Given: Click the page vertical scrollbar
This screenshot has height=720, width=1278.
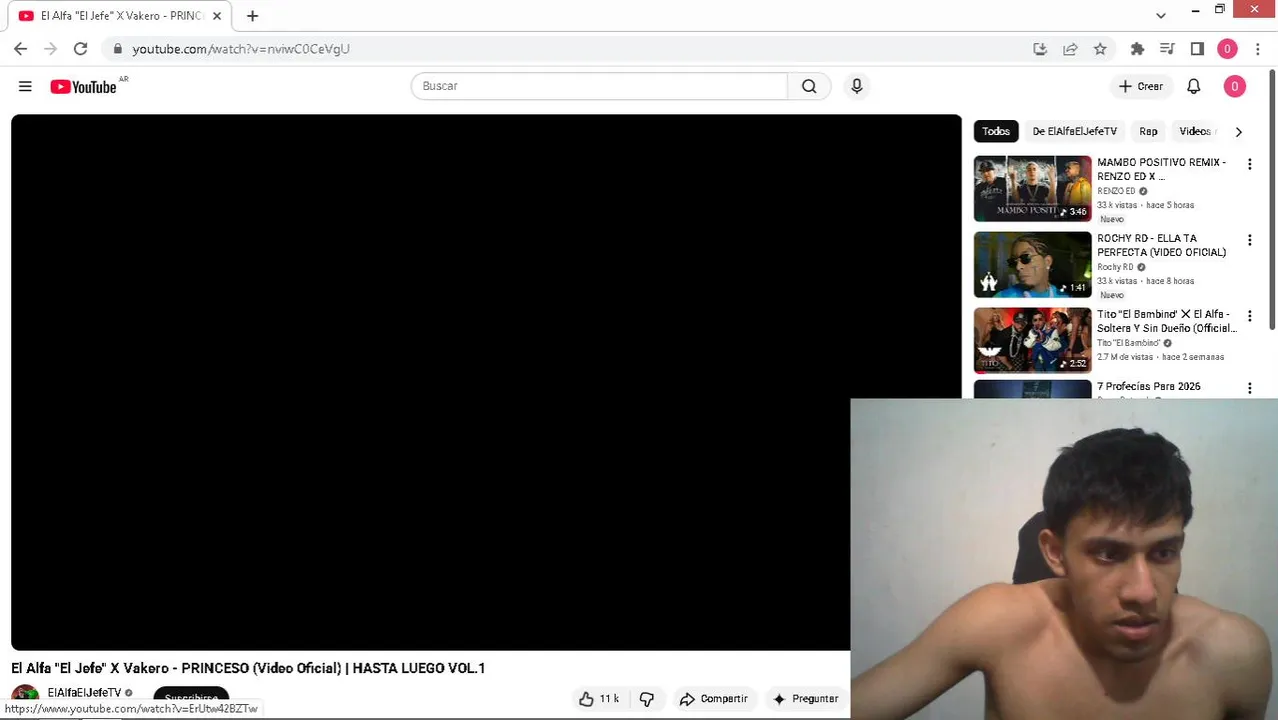Looking at the screenshot, I should [1272, 200].
